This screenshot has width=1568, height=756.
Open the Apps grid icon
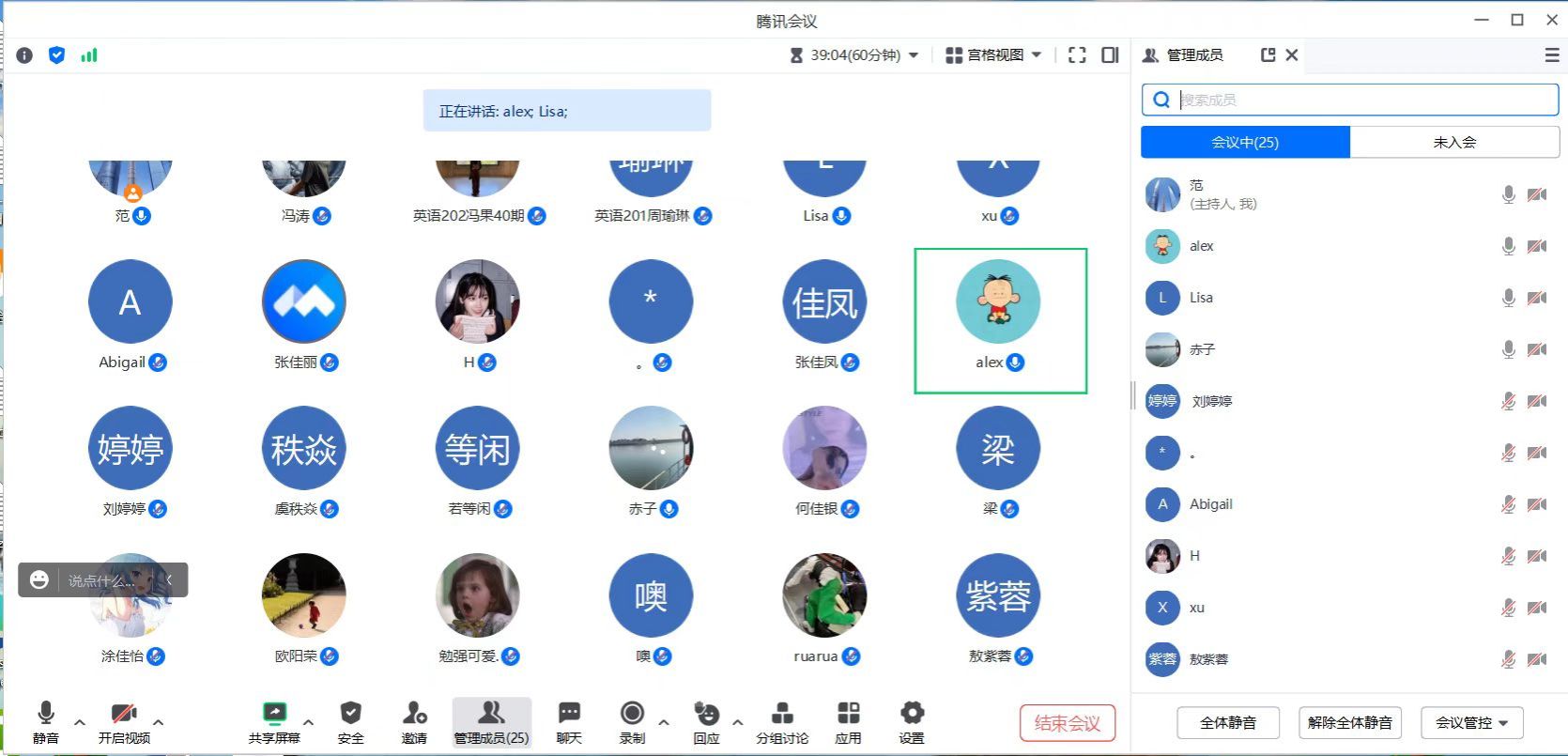[848, 721]
